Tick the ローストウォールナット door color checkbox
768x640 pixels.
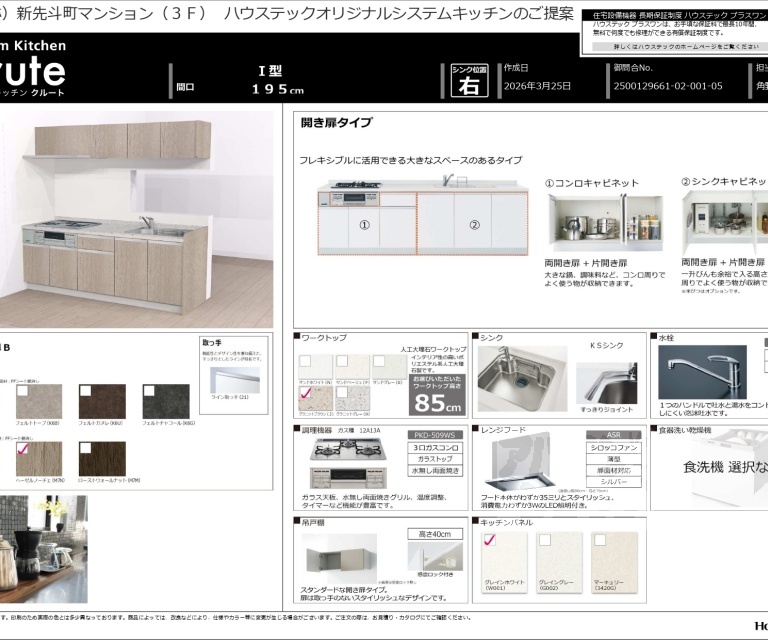(85, 448)
